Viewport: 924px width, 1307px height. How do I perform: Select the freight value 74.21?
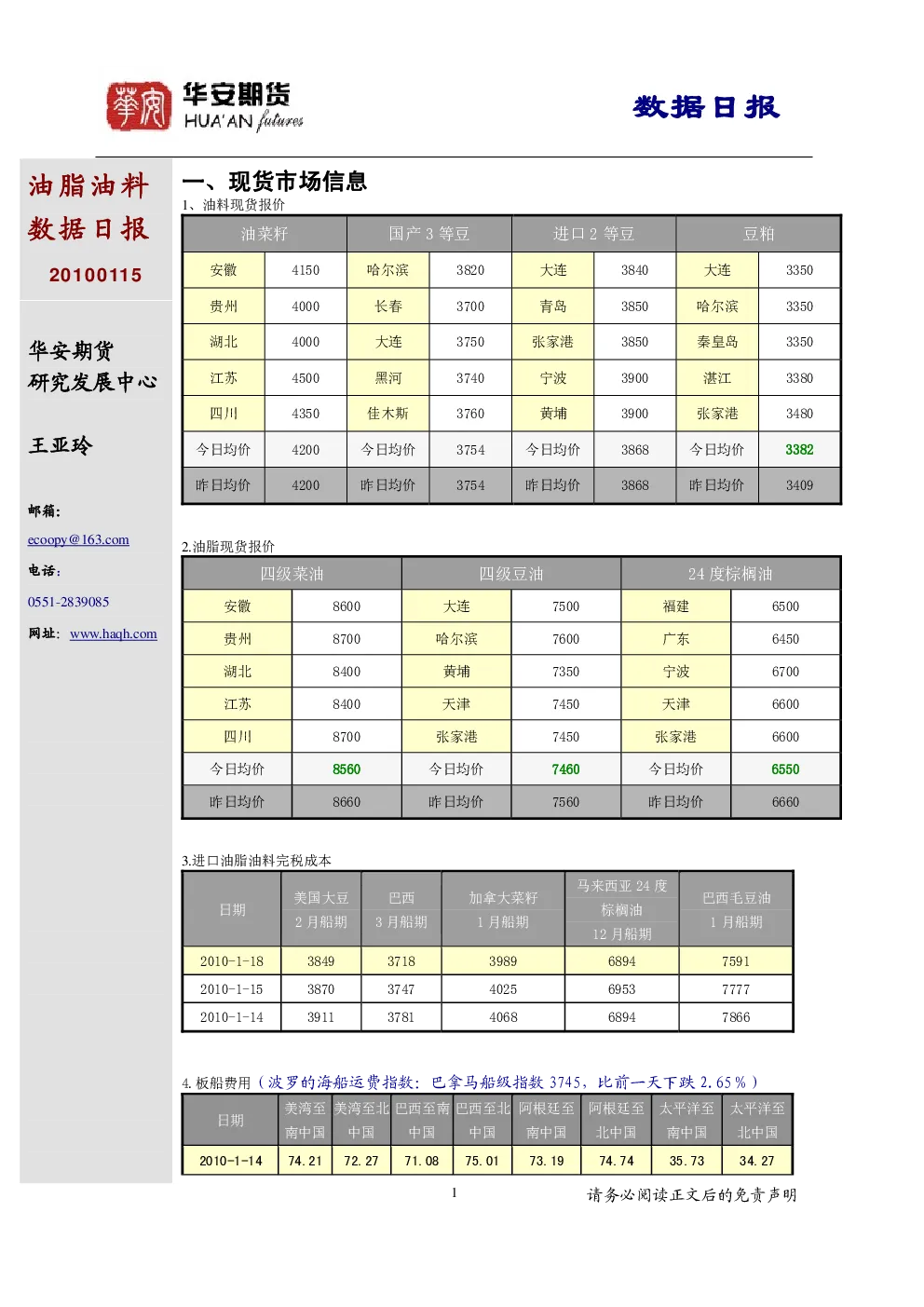coord(305,1161)
